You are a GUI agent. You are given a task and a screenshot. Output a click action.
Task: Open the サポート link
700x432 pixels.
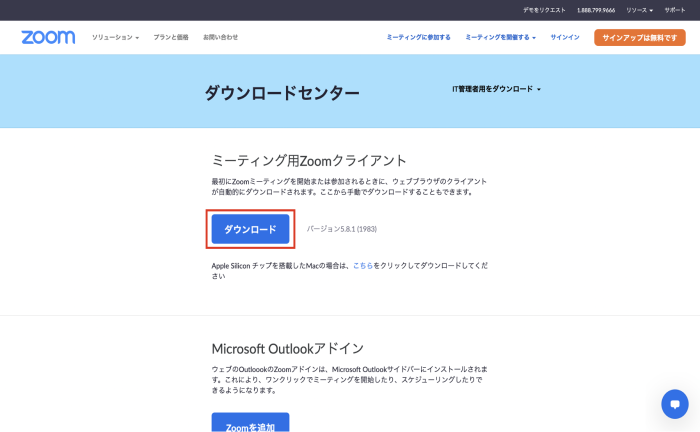(x=675, y=10)
